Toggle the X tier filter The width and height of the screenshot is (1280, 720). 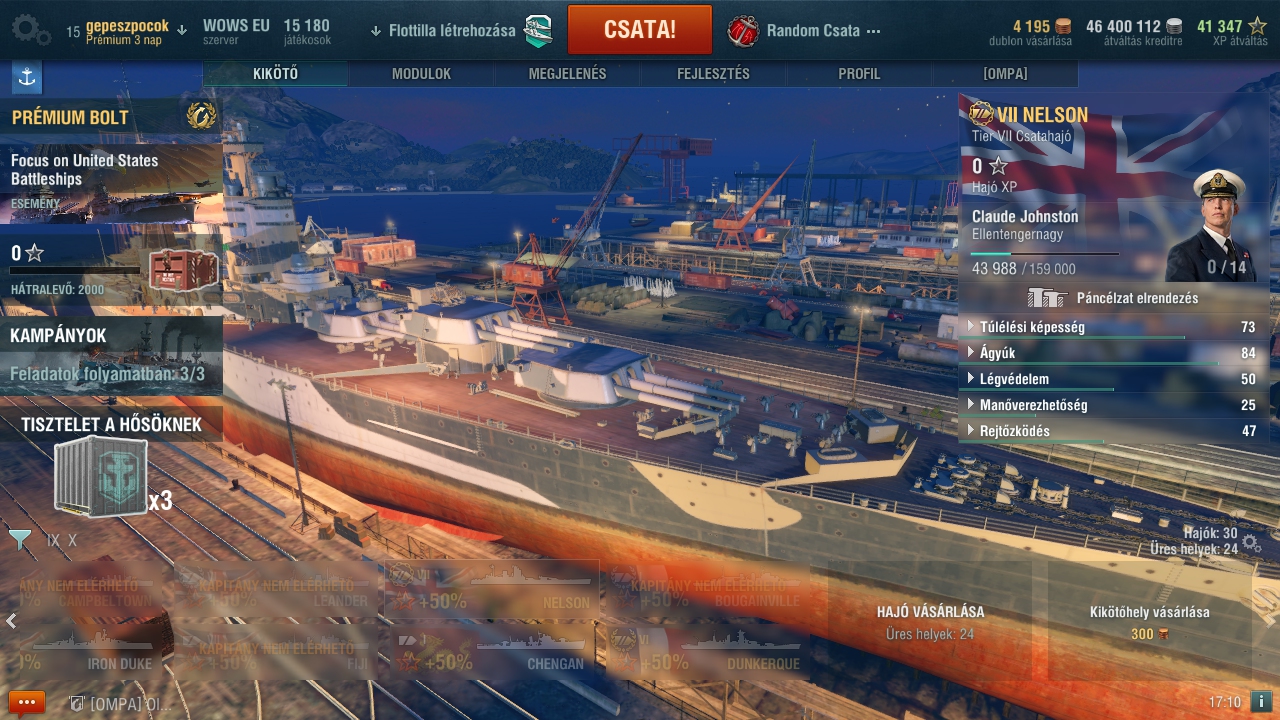pos(72,541)
